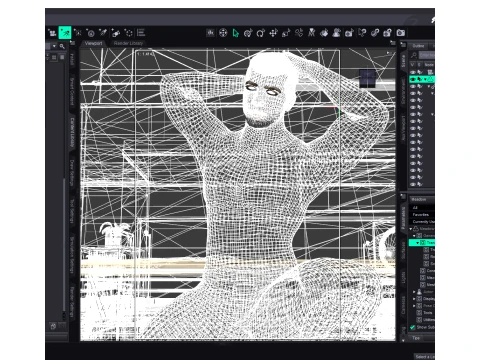480x360 pixels.
Task: Click the icon at the left pane bottom
Action: pyautogui.click(x=53, y=326)
